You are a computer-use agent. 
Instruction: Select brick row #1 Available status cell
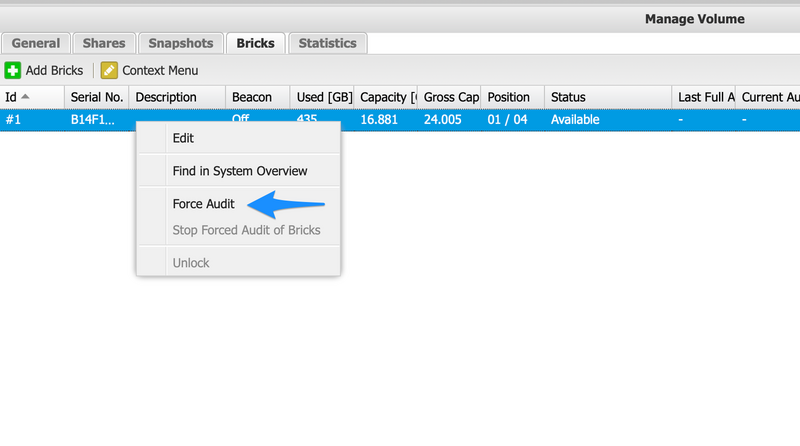click(x=575, y=120)
